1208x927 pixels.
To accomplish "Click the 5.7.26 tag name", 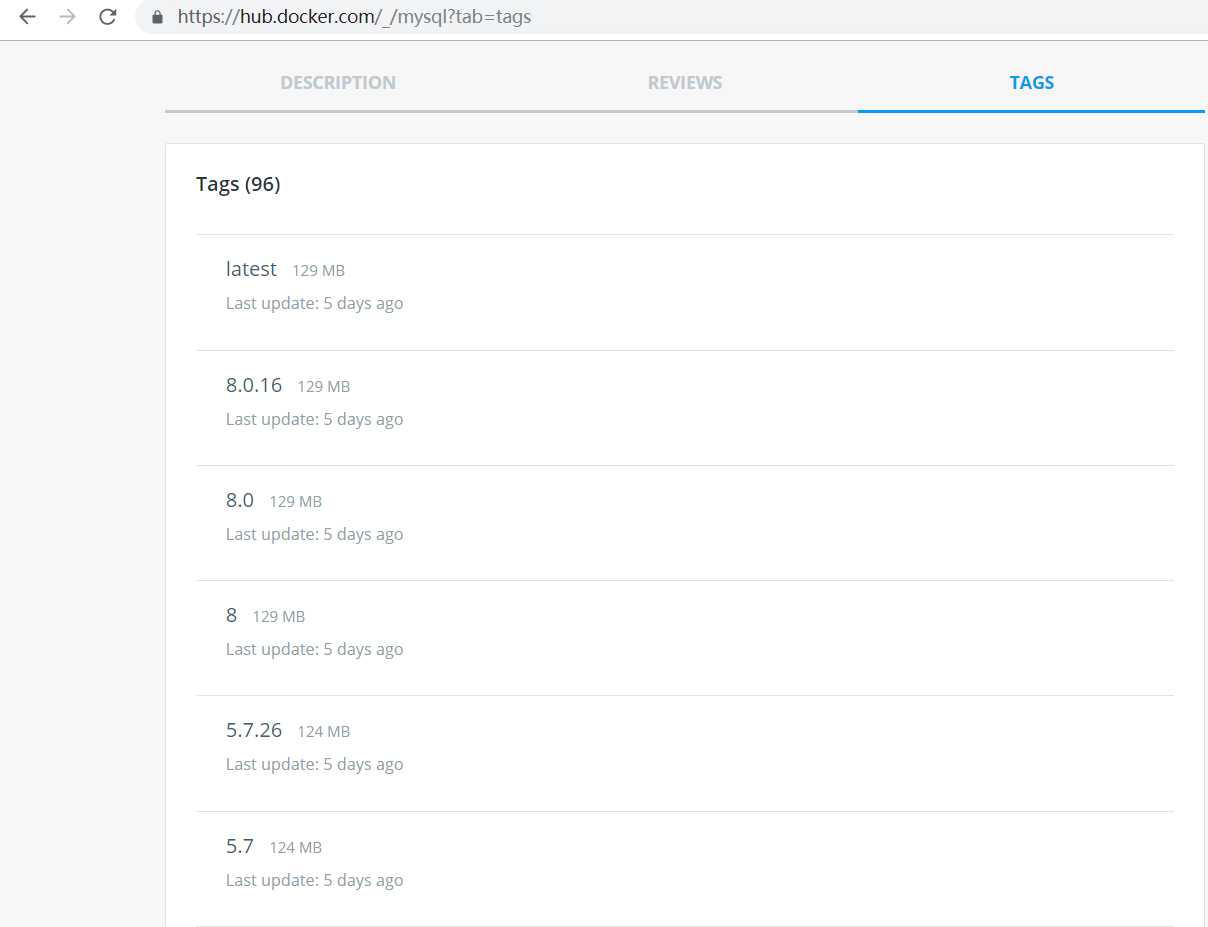I will click(254, 730).
